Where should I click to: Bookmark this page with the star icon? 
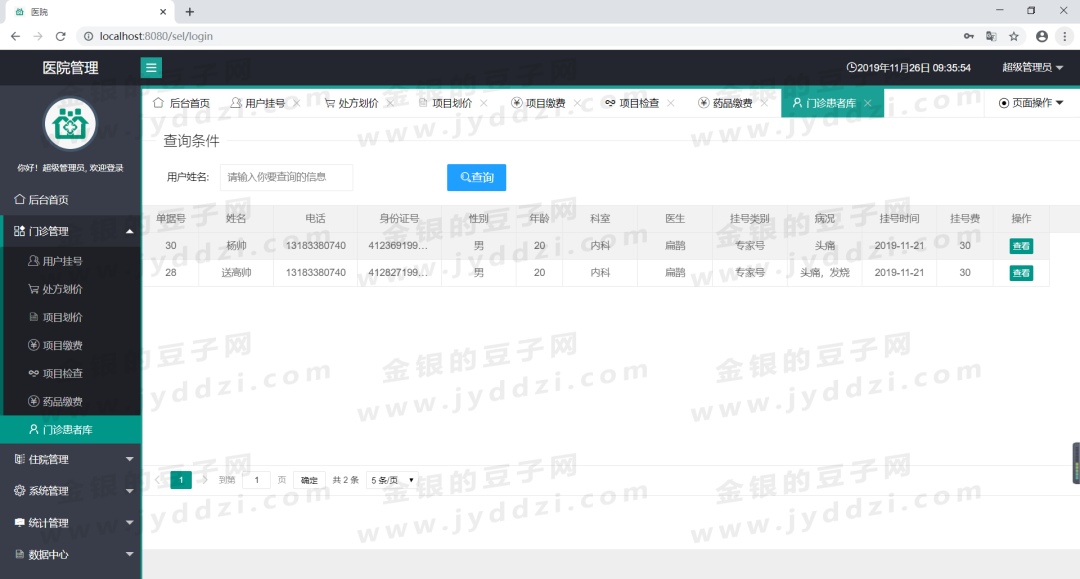point(1014,36)
